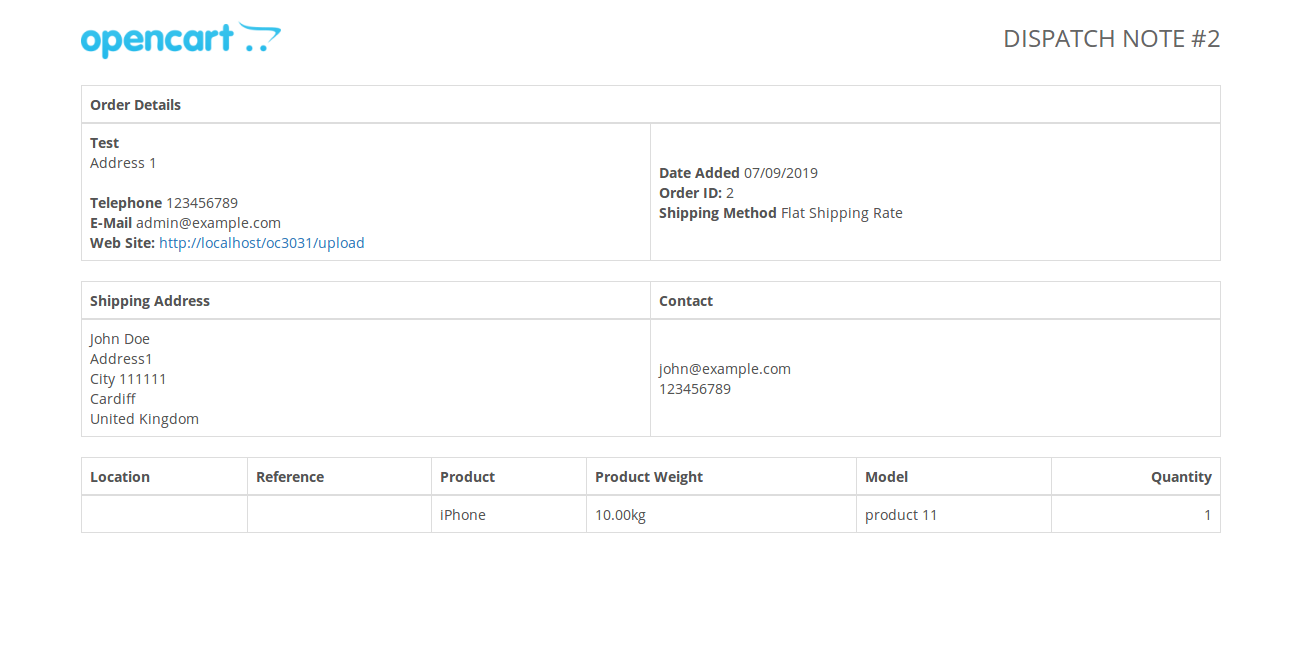This screenshot has width=1291, height=660.
Task: Select the iPhone product cell
Action: (509, 515)
